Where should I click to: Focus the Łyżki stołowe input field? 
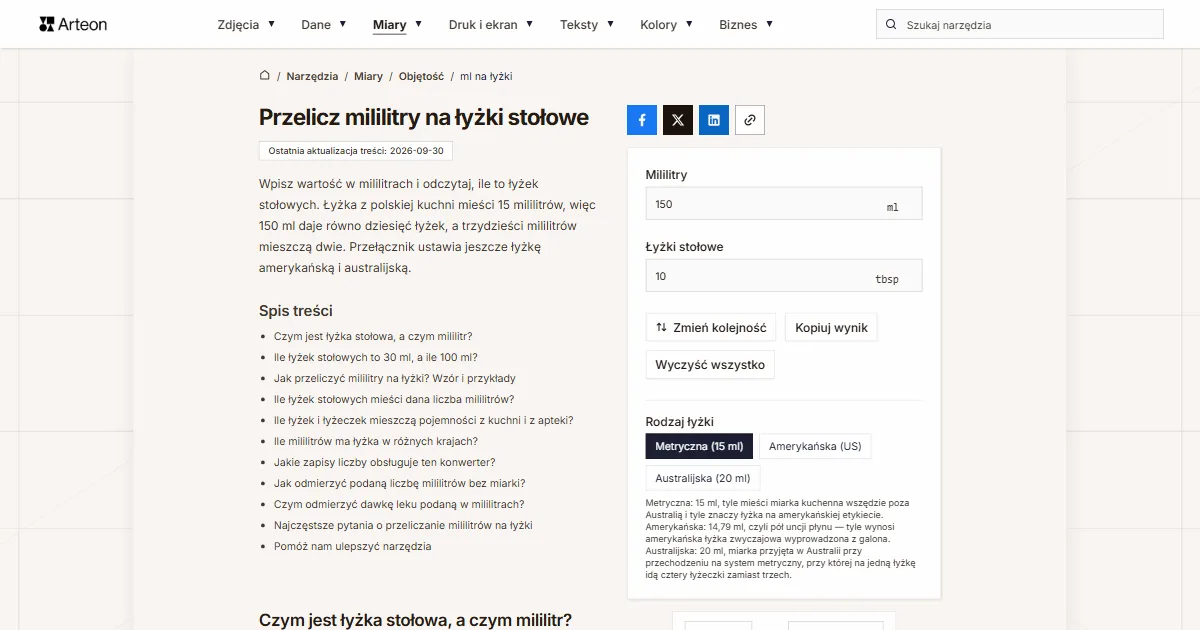784,276
